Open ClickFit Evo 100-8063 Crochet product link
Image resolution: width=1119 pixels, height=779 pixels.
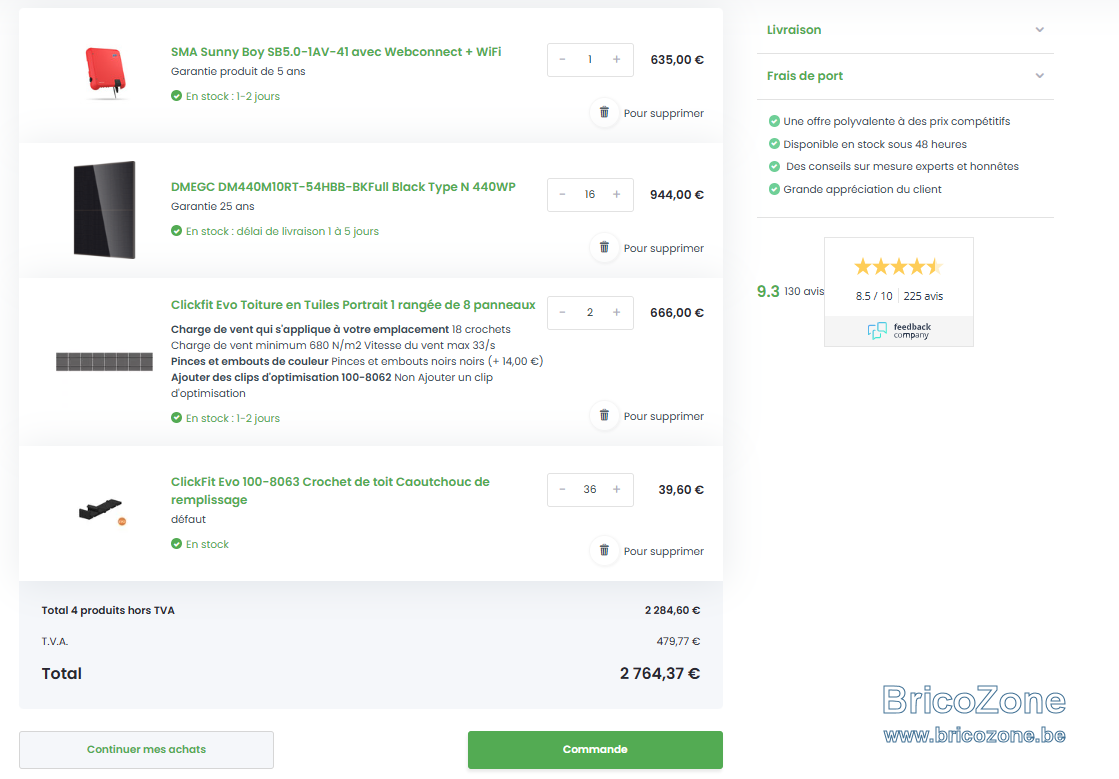tap(330, 491)
